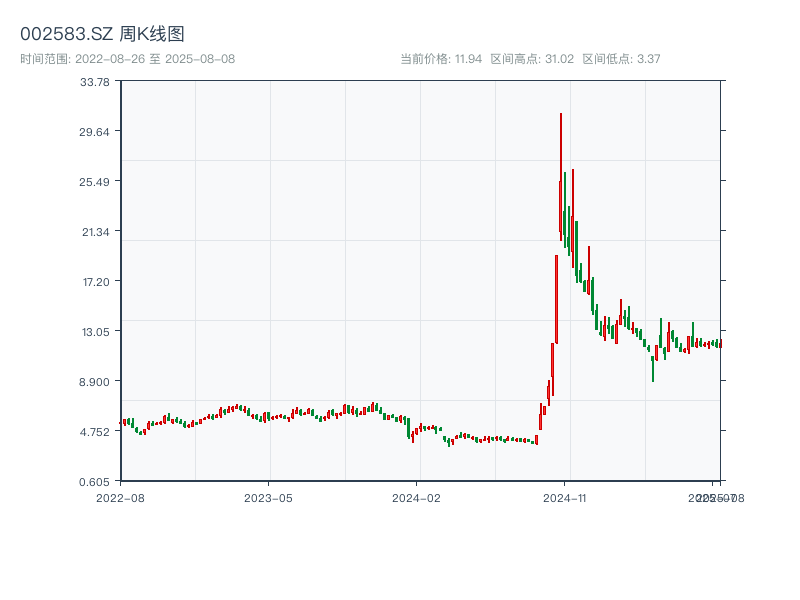
Task: Click the y-axis label 17.20
Action: 96,282
